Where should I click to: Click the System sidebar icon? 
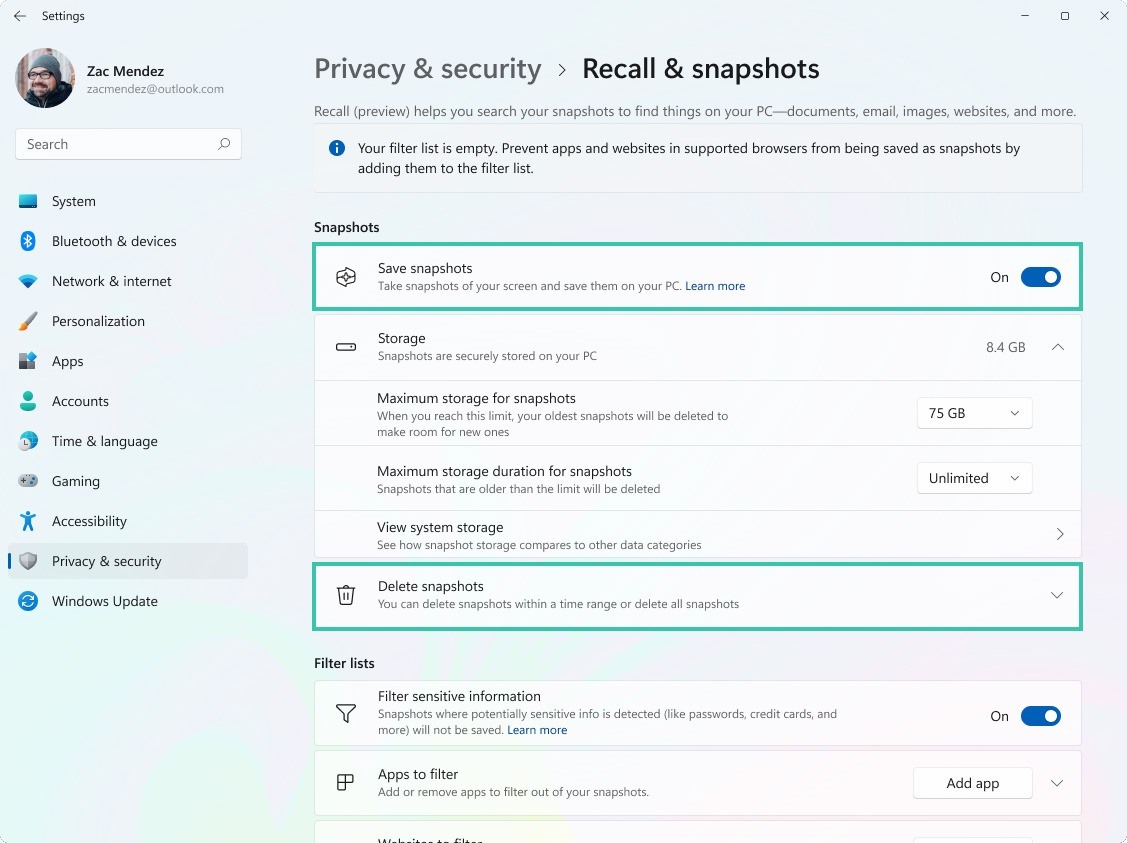[x=27, y=201]
